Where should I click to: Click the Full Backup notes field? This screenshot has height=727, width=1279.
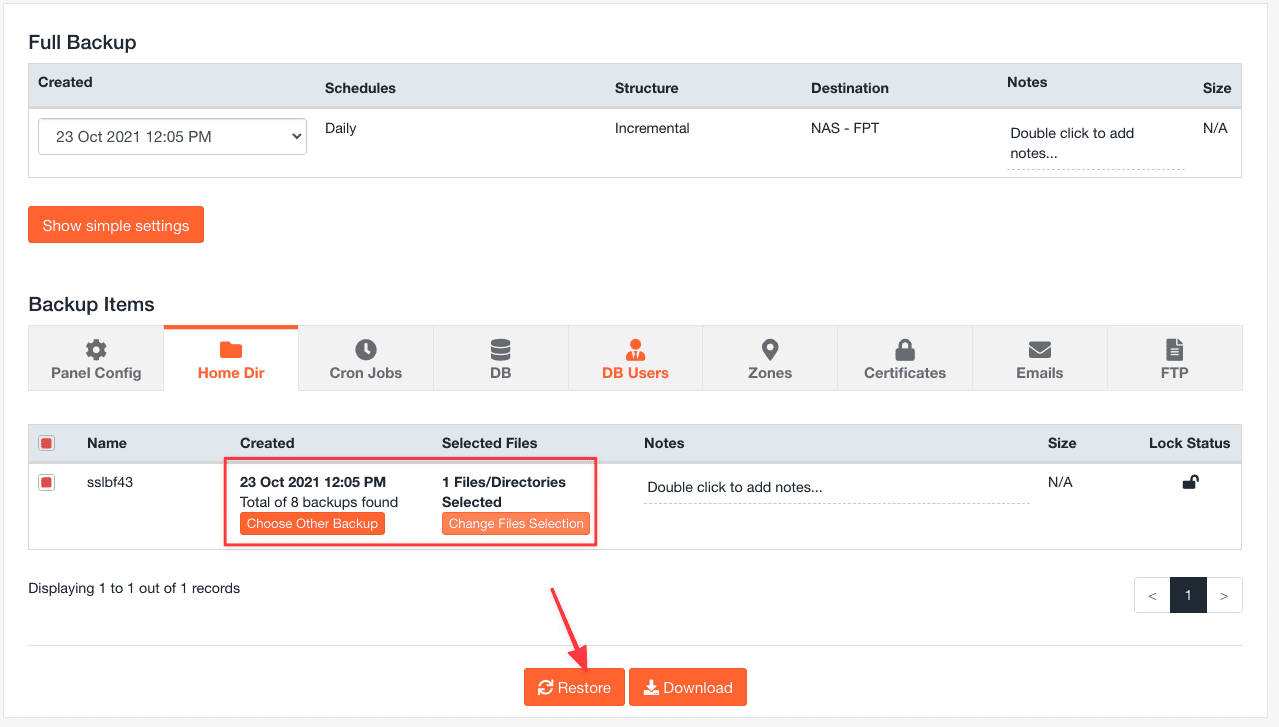(1095, 143)
